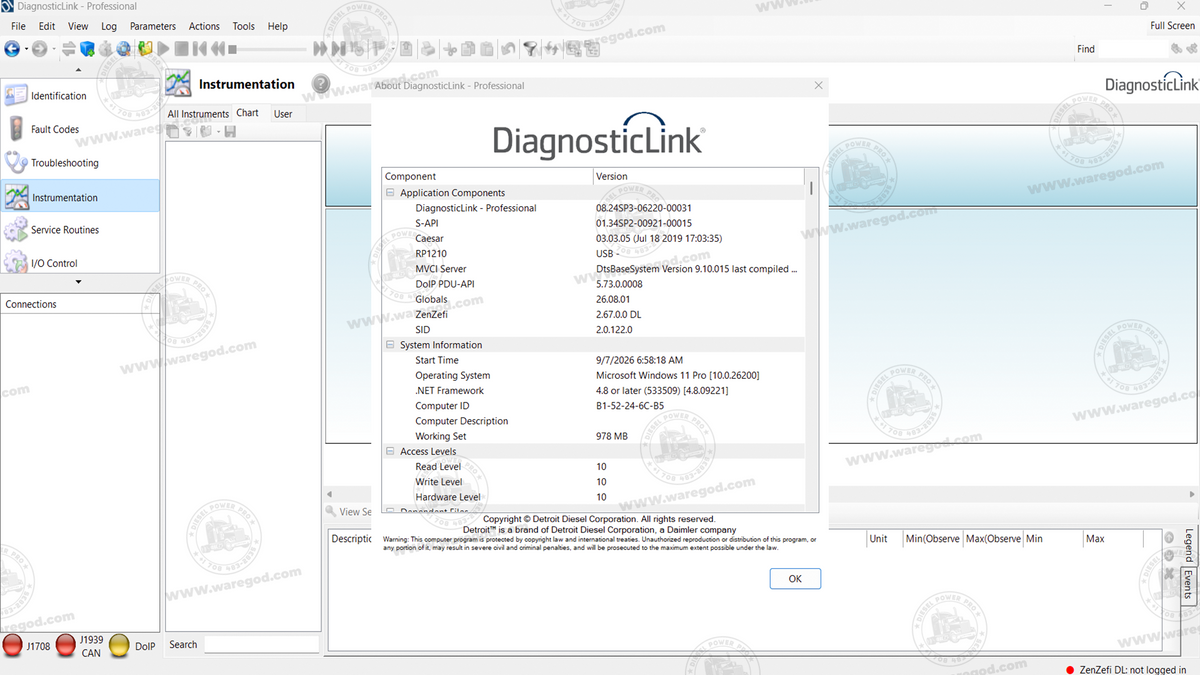Click the ZenZefi DL not logged in status
Screen dimensions: 1200x675
(1124, 669)
